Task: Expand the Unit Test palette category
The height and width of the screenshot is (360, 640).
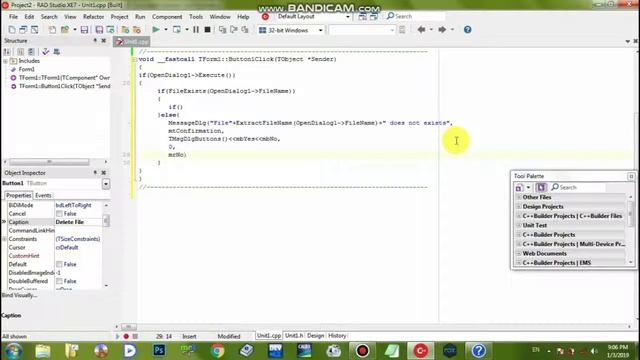Action: [519, 225]
